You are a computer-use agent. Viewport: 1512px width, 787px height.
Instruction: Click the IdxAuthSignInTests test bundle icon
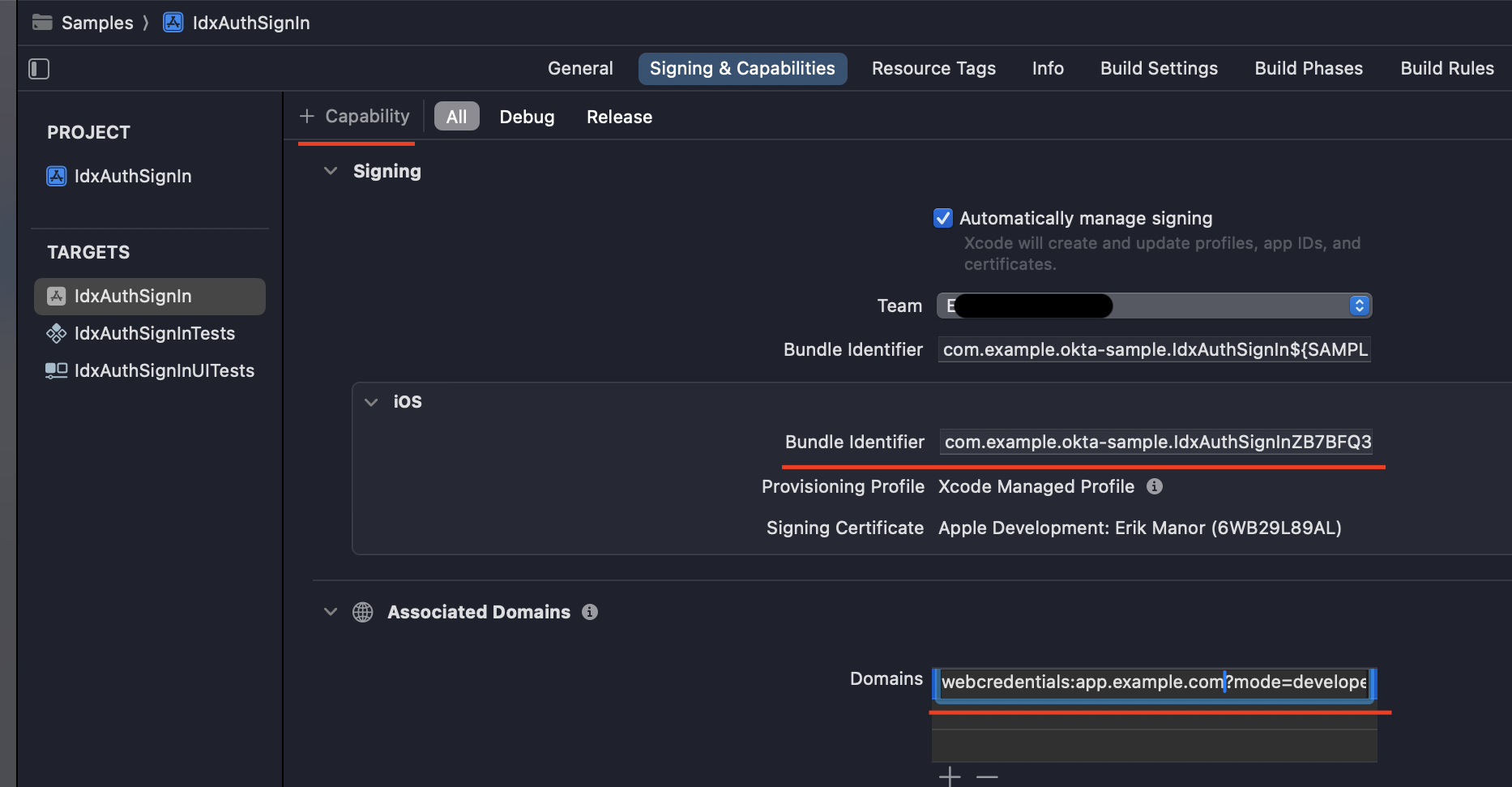pyautogui.click(x=56, y=333)
